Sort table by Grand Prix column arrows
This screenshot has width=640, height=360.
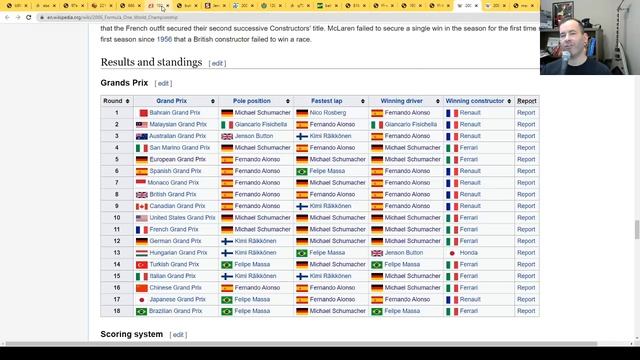[213, 101]
